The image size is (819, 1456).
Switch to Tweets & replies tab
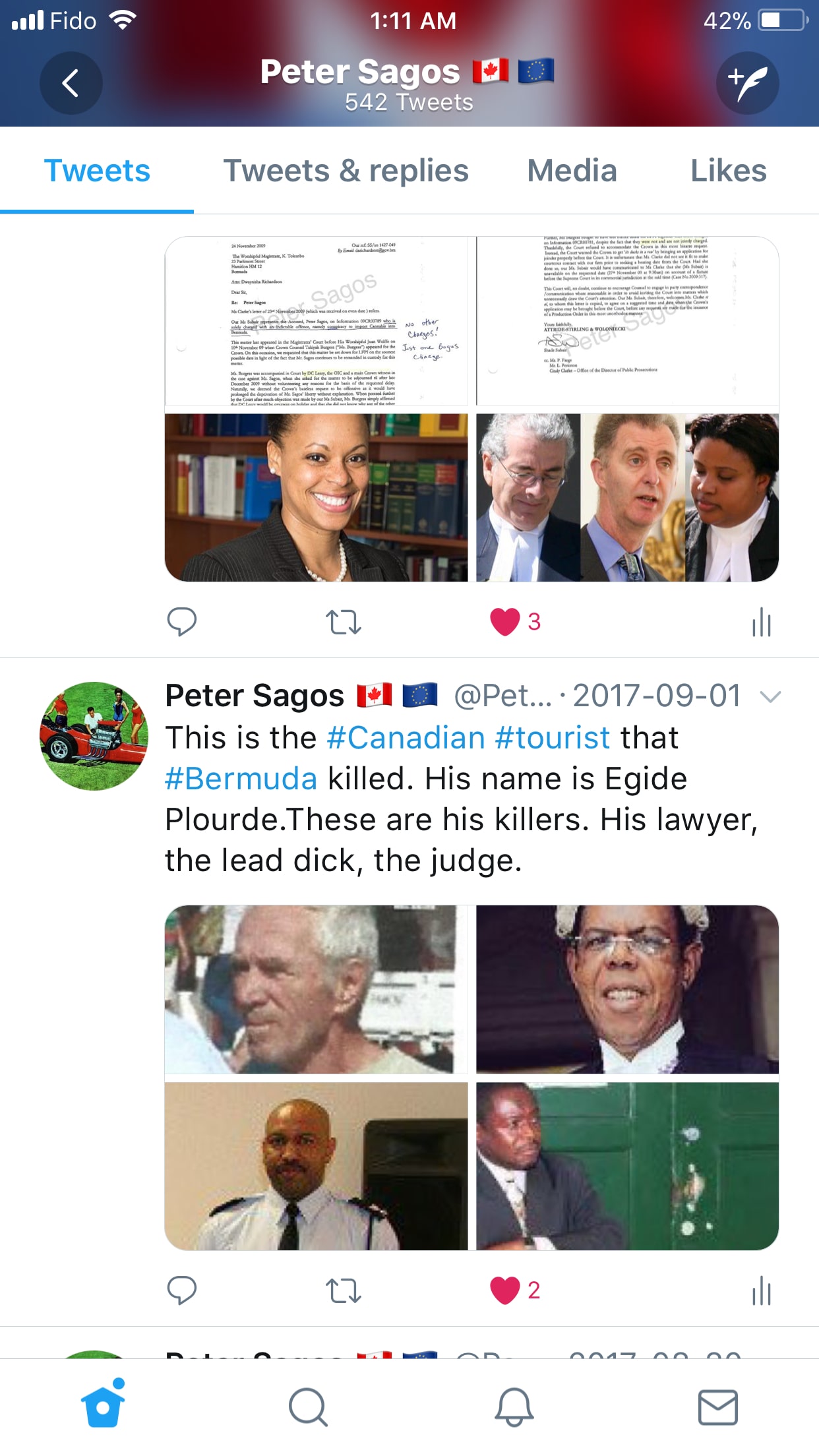click(x=346, y=171)
